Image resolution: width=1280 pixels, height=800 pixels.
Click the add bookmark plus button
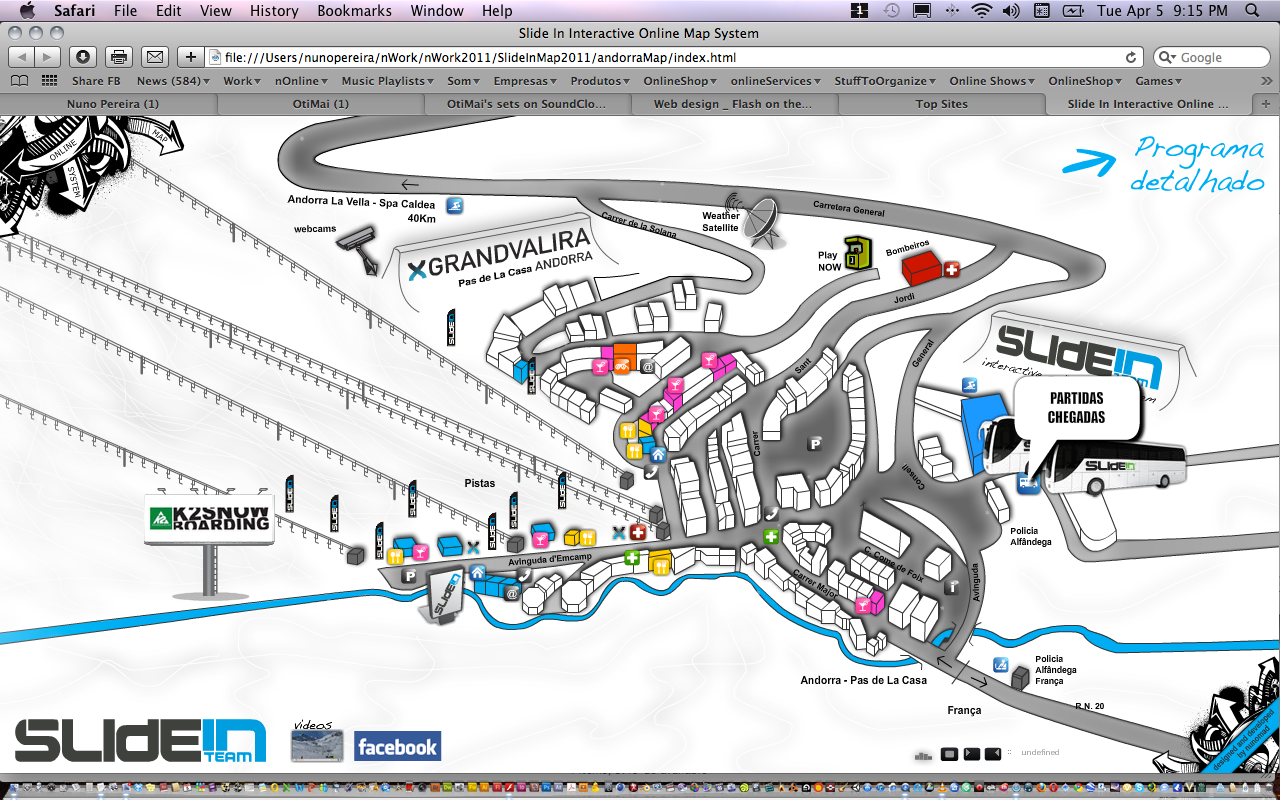[191, 57]
